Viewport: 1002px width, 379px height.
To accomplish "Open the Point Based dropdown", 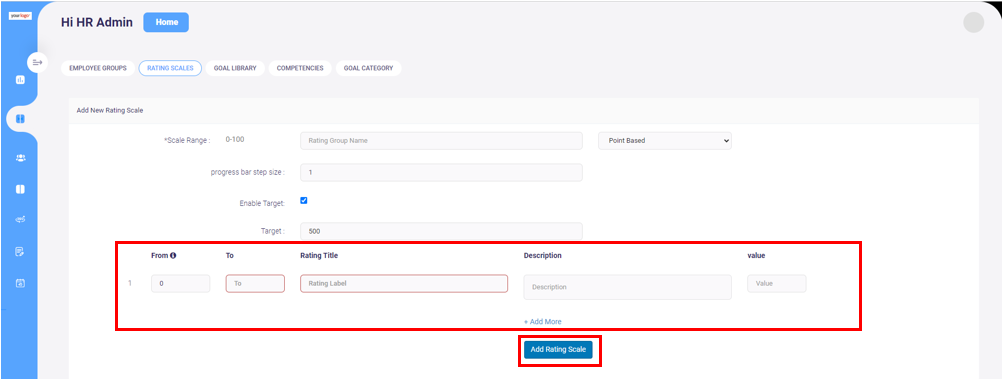I will (x=665, y=141).
